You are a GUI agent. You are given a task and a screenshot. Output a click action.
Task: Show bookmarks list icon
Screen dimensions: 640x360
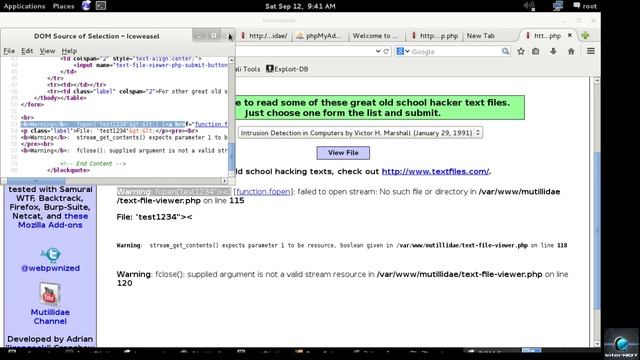(536, 51)
